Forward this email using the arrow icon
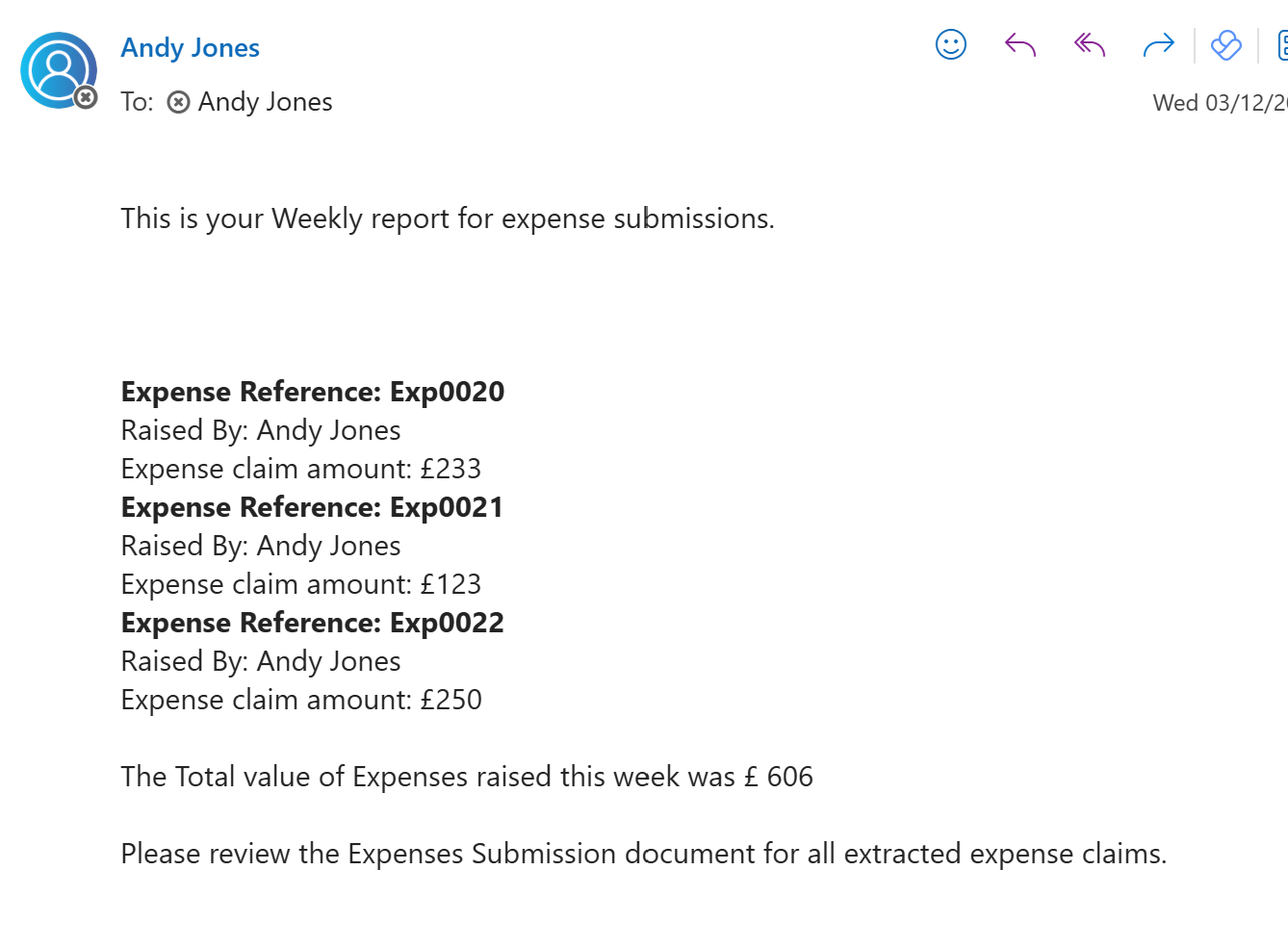 point(1159,45)
